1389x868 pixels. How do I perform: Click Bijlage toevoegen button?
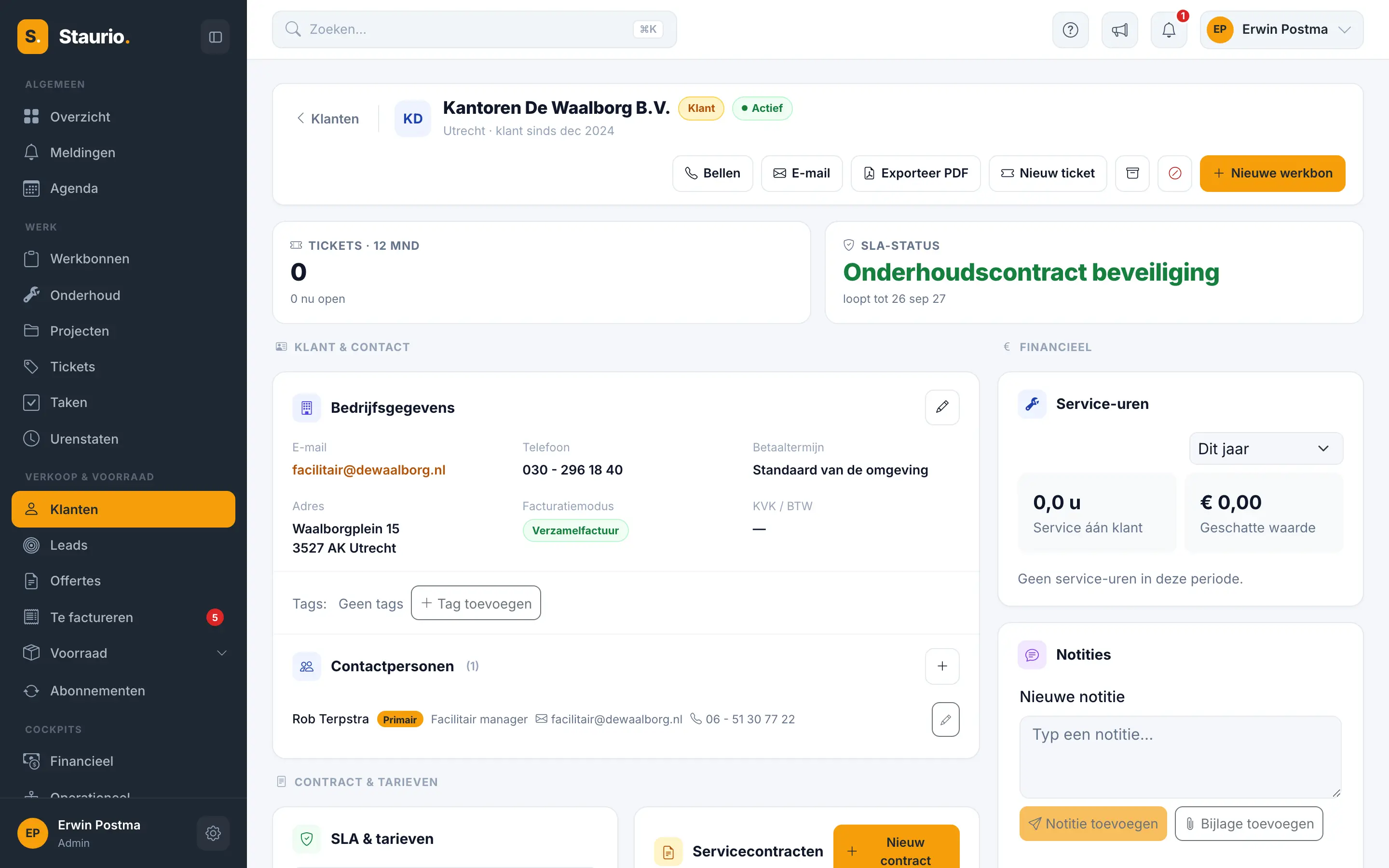1248,824
